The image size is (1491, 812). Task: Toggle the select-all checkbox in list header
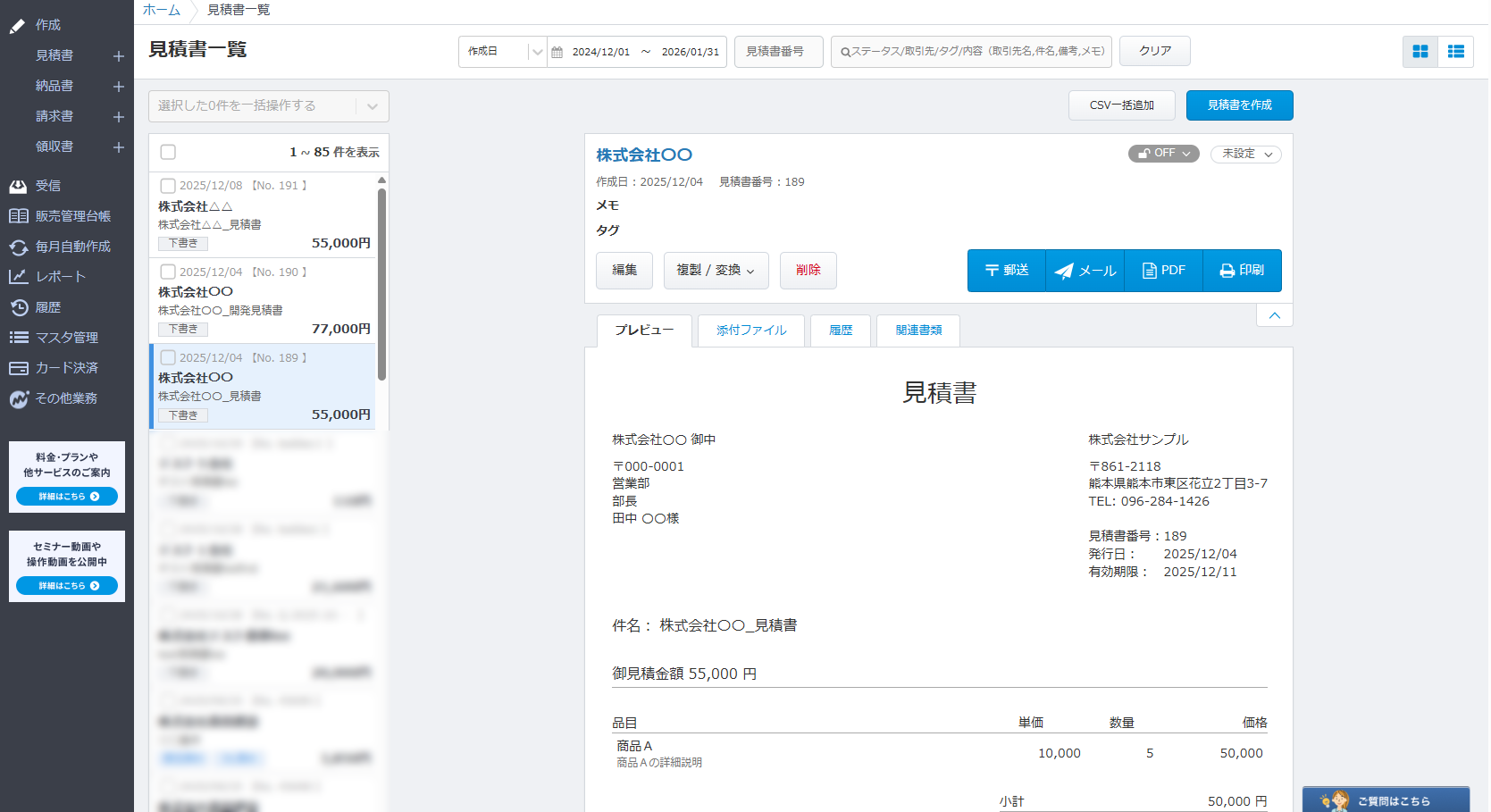168,152
